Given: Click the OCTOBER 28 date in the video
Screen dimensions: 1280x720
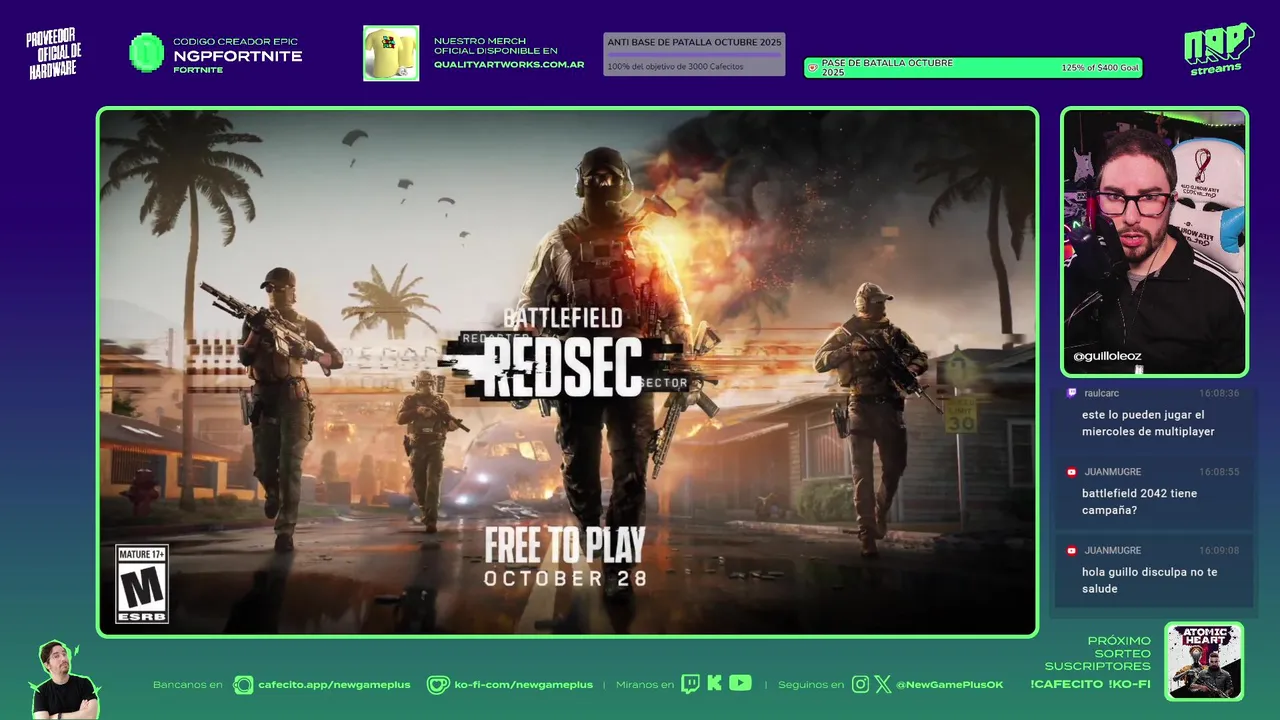Looking at the screenshot, I should coord(565,579).
